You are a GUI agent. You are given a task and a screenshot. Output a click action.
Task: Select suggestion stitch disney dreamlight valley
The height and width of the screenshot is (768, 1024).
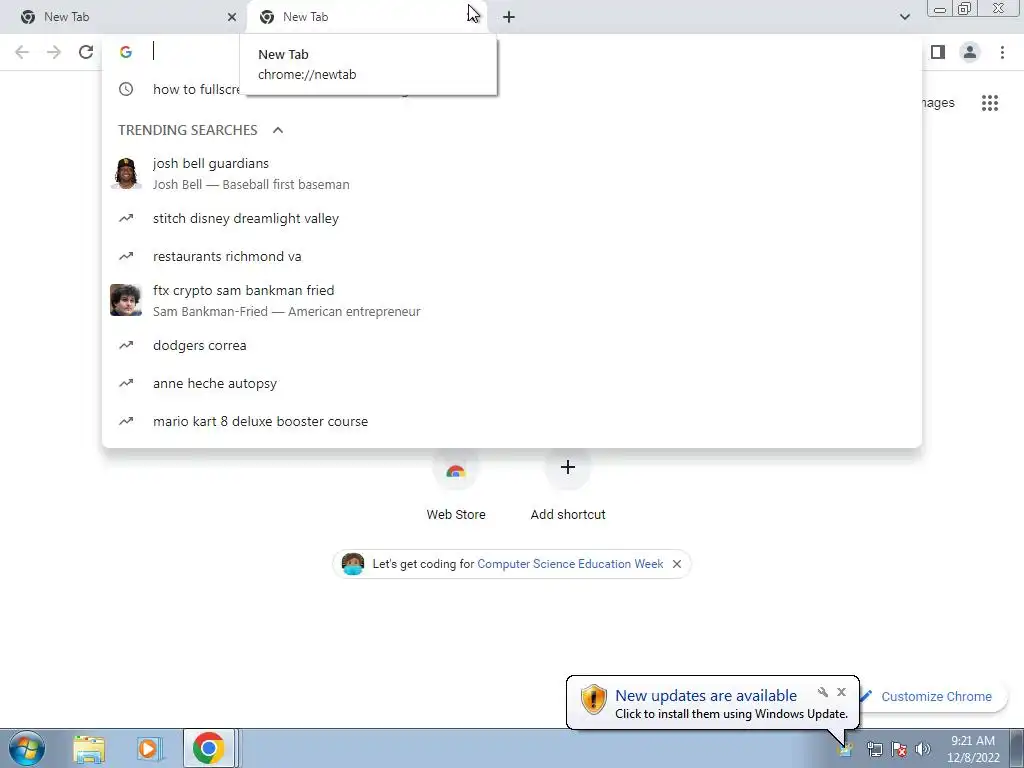[x=511, y=219]
